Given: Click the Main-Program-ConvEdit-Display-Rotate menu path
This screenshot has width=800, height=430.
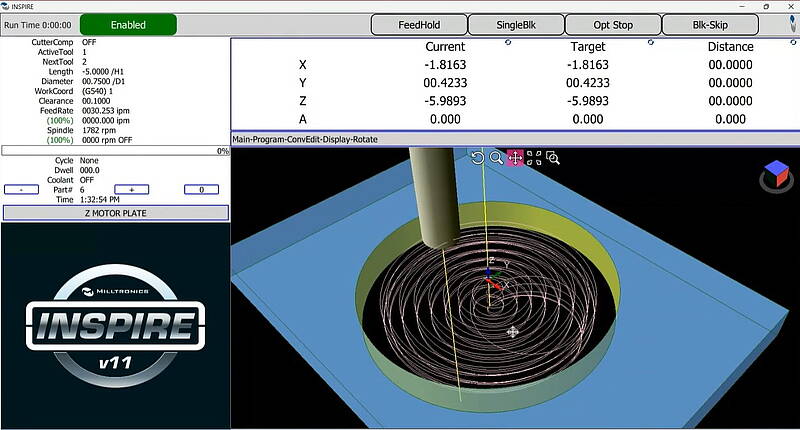Looking at the screenshot, I should [x=305, y=139].
